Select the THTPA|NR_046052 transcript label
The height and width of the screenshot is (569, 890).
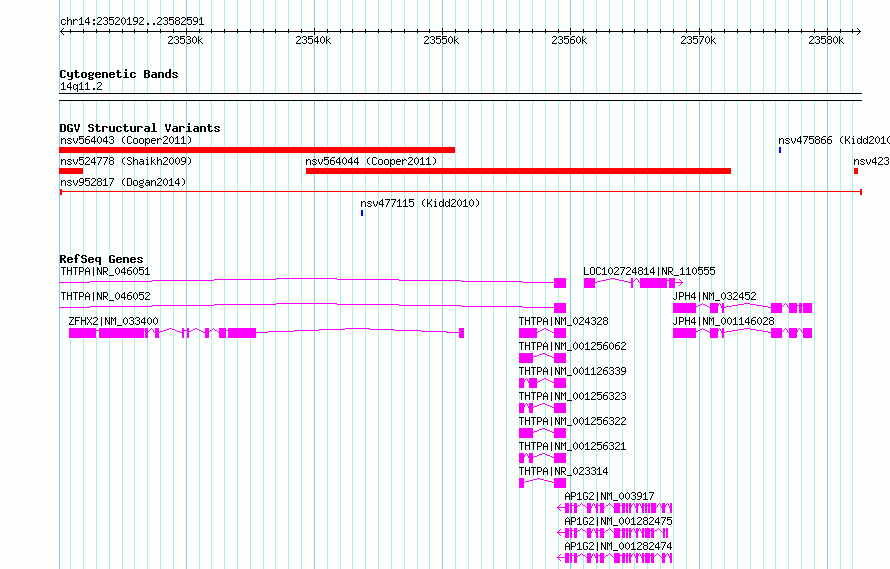(105, 296)
